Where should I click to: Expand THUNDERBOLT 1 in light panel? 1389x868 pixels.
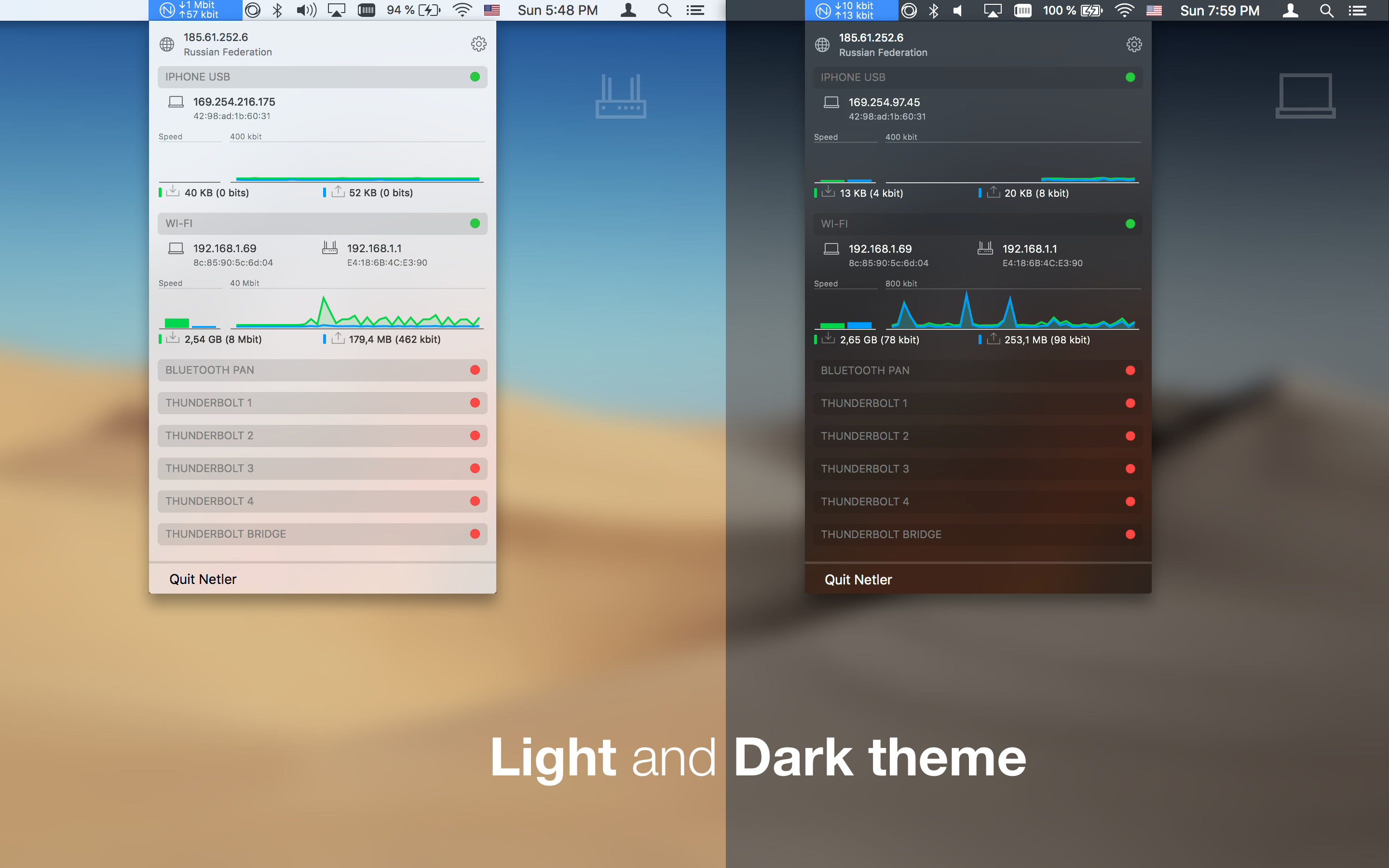click(x=323, y=403)
